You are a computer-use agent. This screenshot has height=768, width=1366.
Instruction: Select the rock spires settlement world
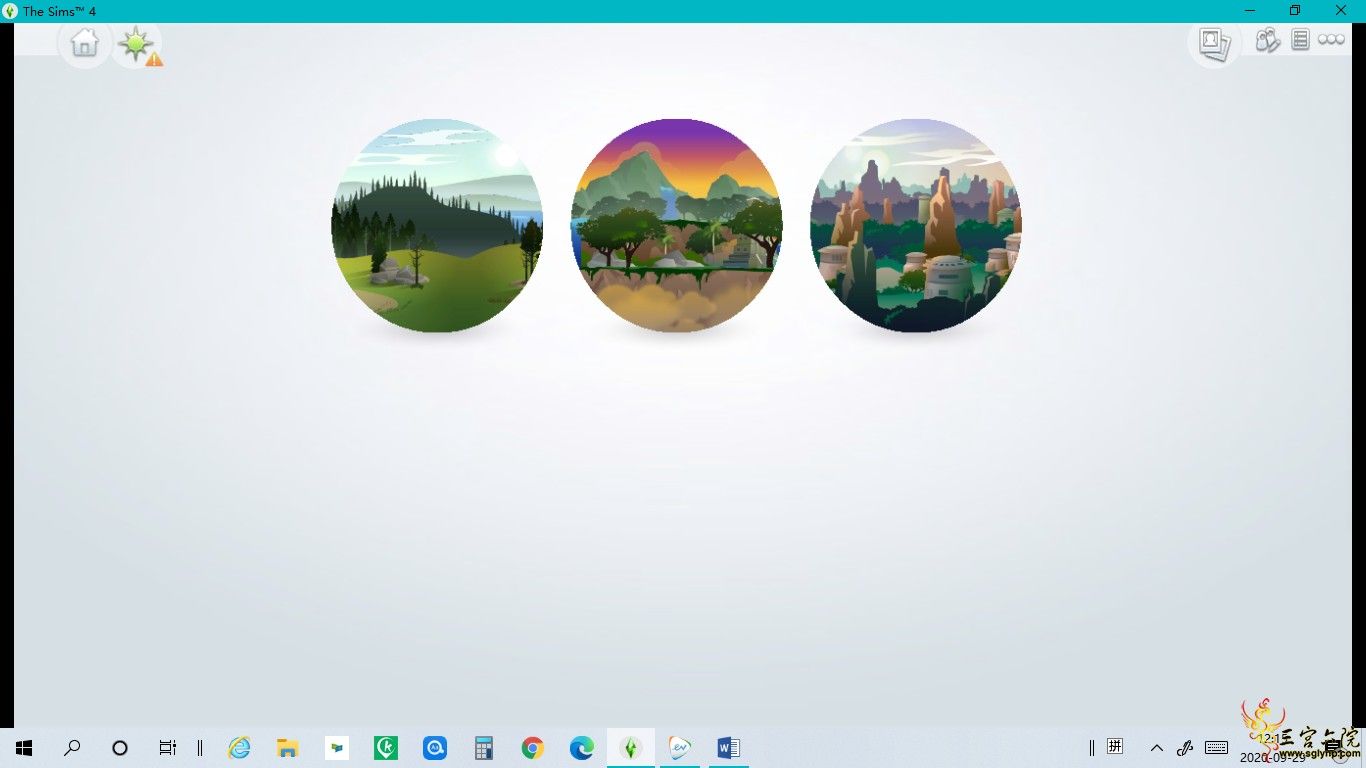[916, 225]
